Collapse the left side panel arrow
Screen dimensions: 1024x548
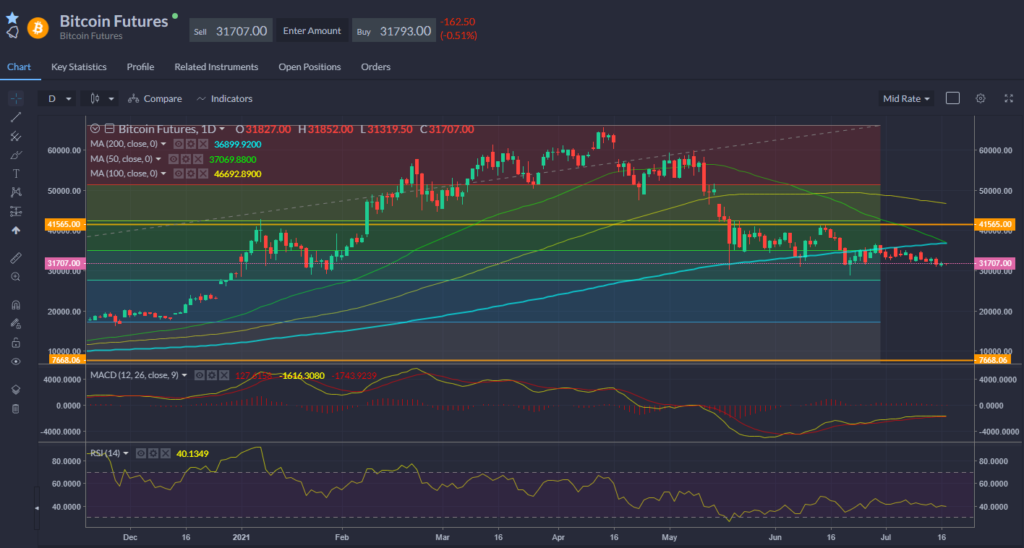37,508
